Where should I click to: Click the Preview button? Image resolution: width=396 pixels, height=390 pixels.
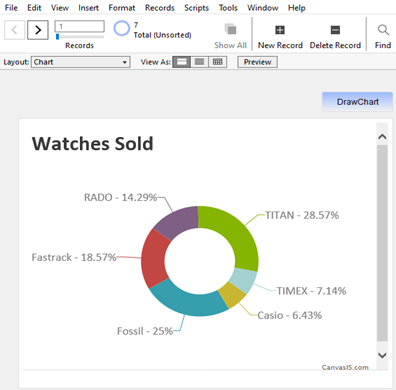[x=257, y=62]
